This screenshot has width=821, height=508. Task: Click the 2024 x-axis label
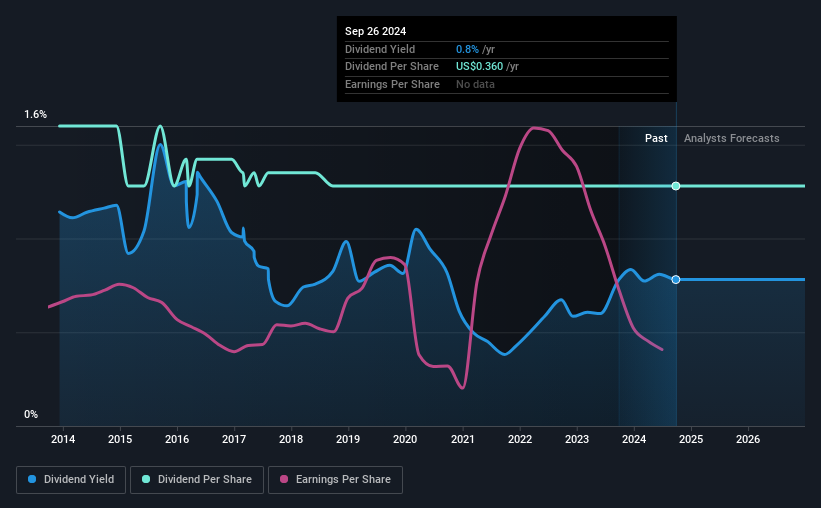click(634, 439)
